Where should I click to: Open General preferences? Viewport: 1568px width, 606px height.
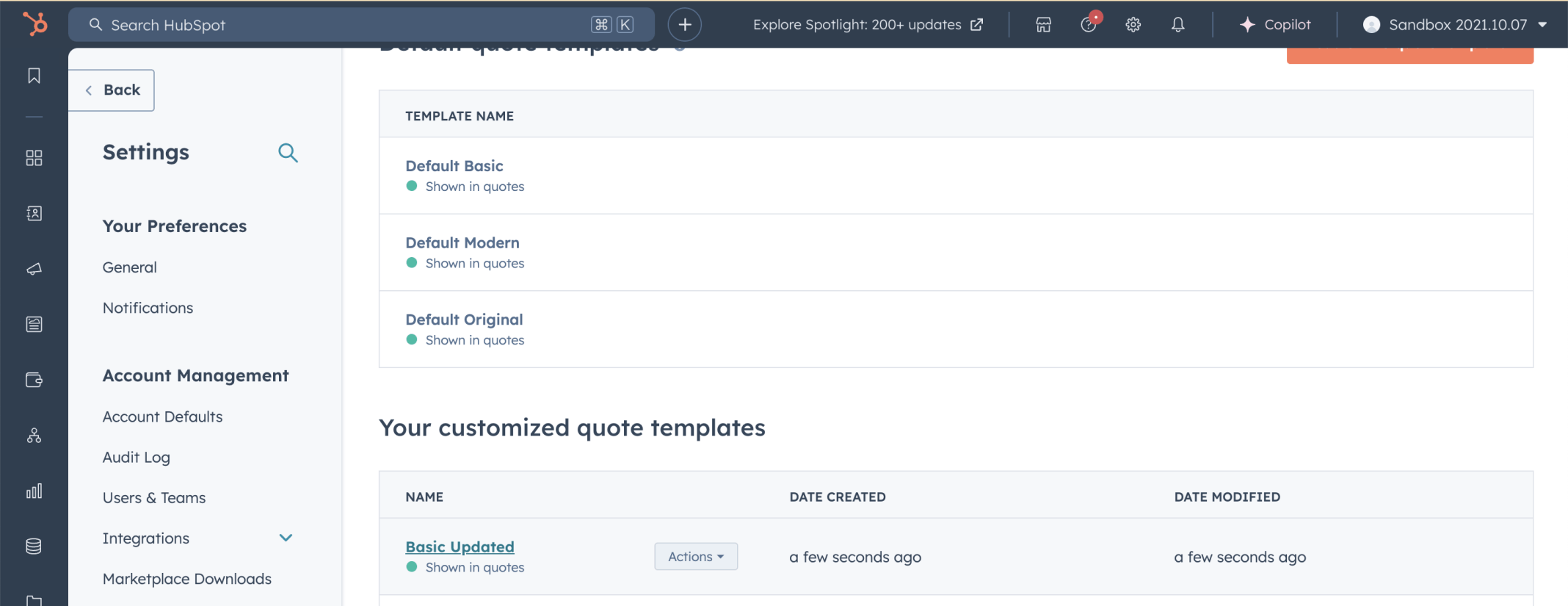pyautogui.click(x=130, y=267)
